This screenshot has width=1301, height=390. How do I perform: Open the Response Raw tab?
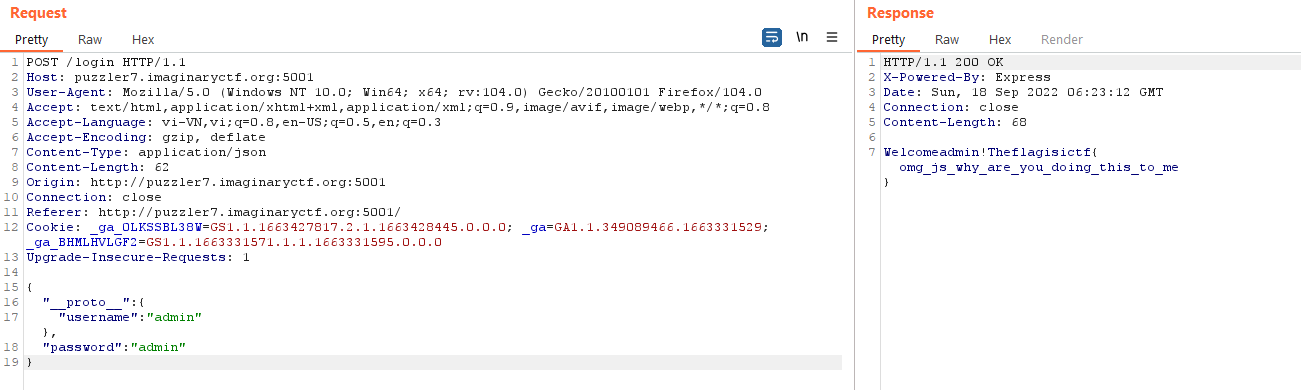pos(947,40)
